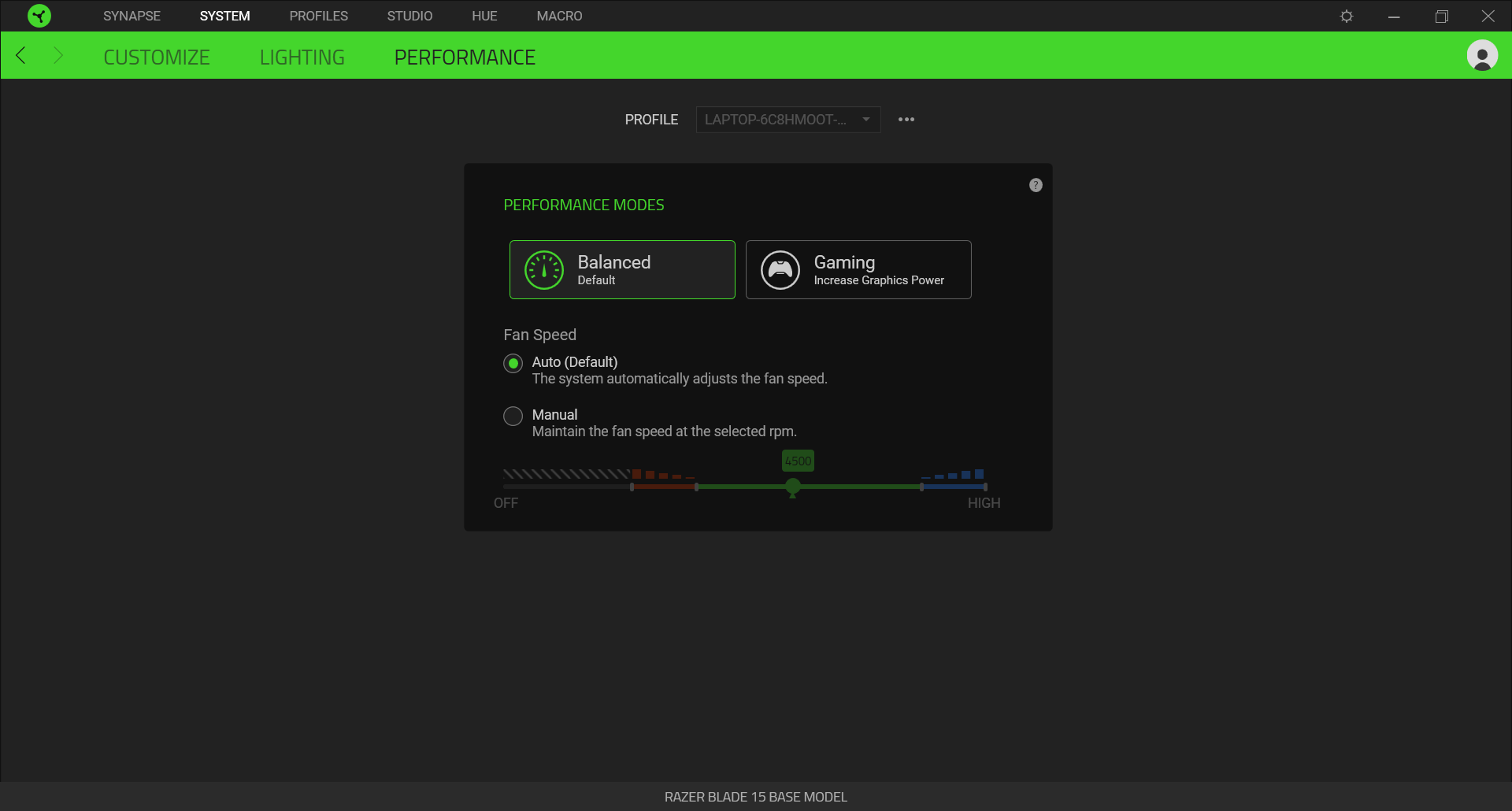Open the user account avatar
The image size is (1512, 811).
point(1482,55)
